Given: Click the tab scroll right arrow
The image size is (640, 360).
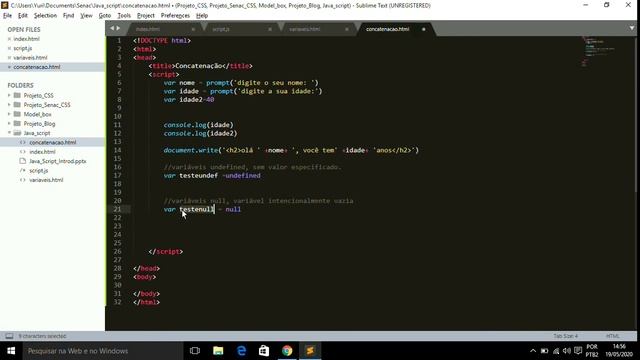Looking at the screenshot, I should pyautogui.click(x=118, y=28).
